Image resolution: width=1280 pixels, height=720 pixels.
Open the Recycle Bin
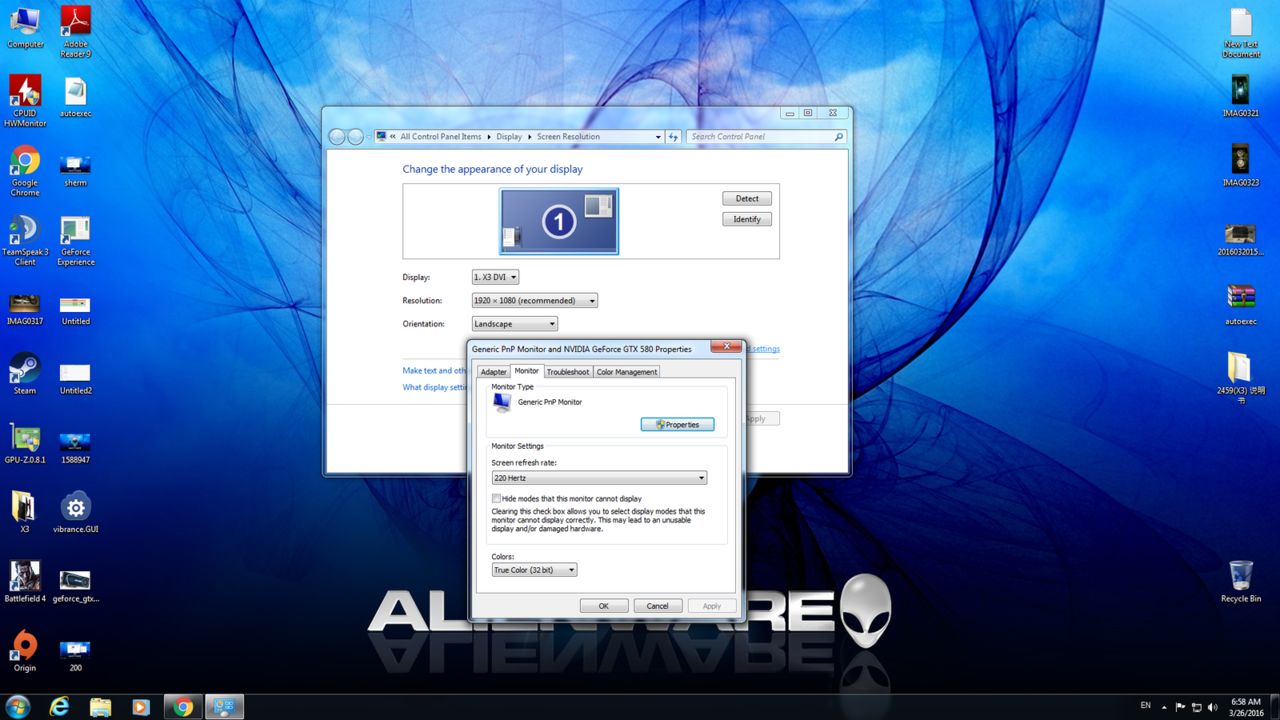click(x=1241, y=582)
